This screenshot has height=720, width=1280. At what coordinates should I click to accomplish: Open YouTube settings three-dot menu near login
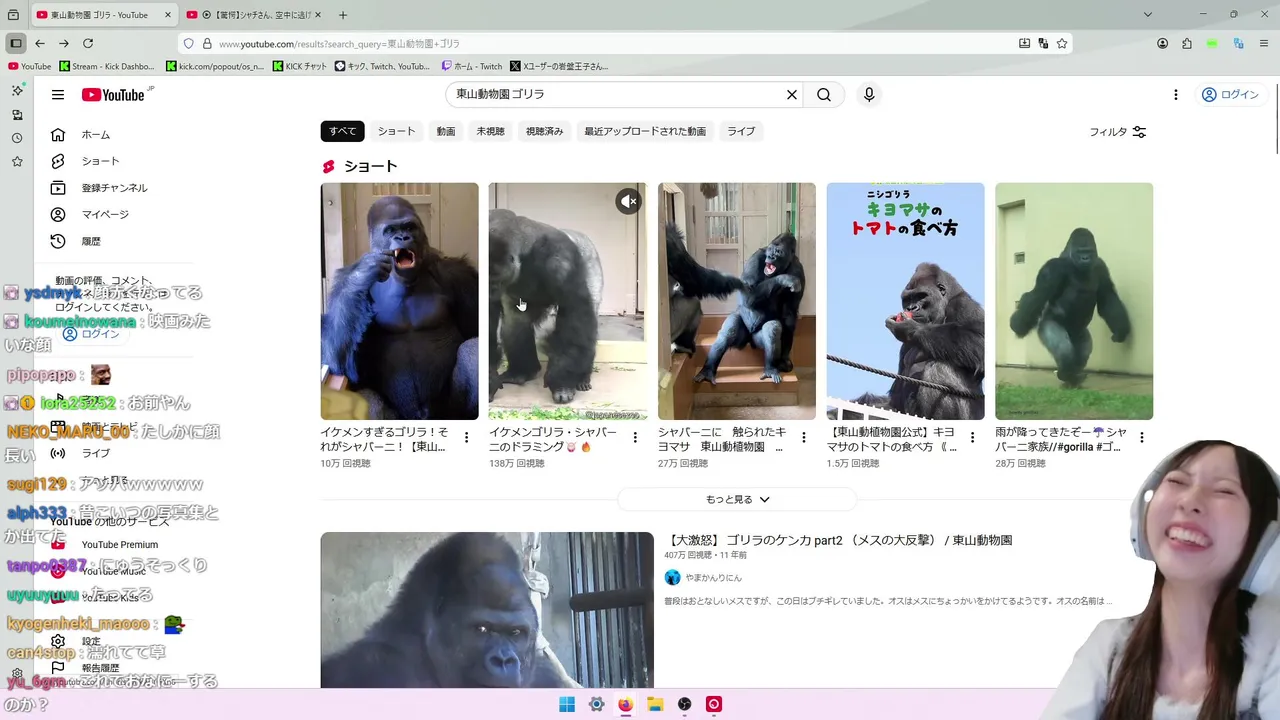pyautogui.click(x=1176, y=95)
